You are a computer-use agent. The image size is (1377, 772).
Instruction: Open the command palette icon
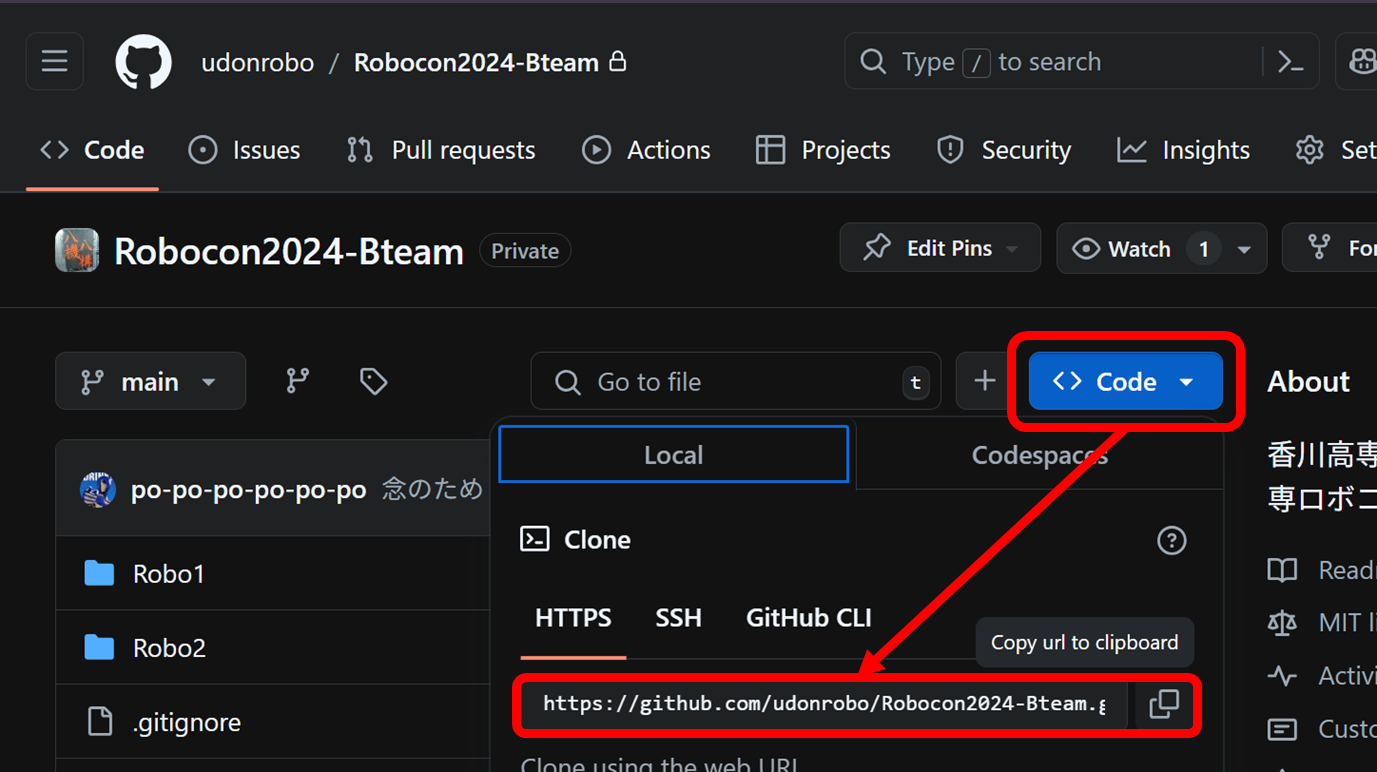click(1291, 62)
